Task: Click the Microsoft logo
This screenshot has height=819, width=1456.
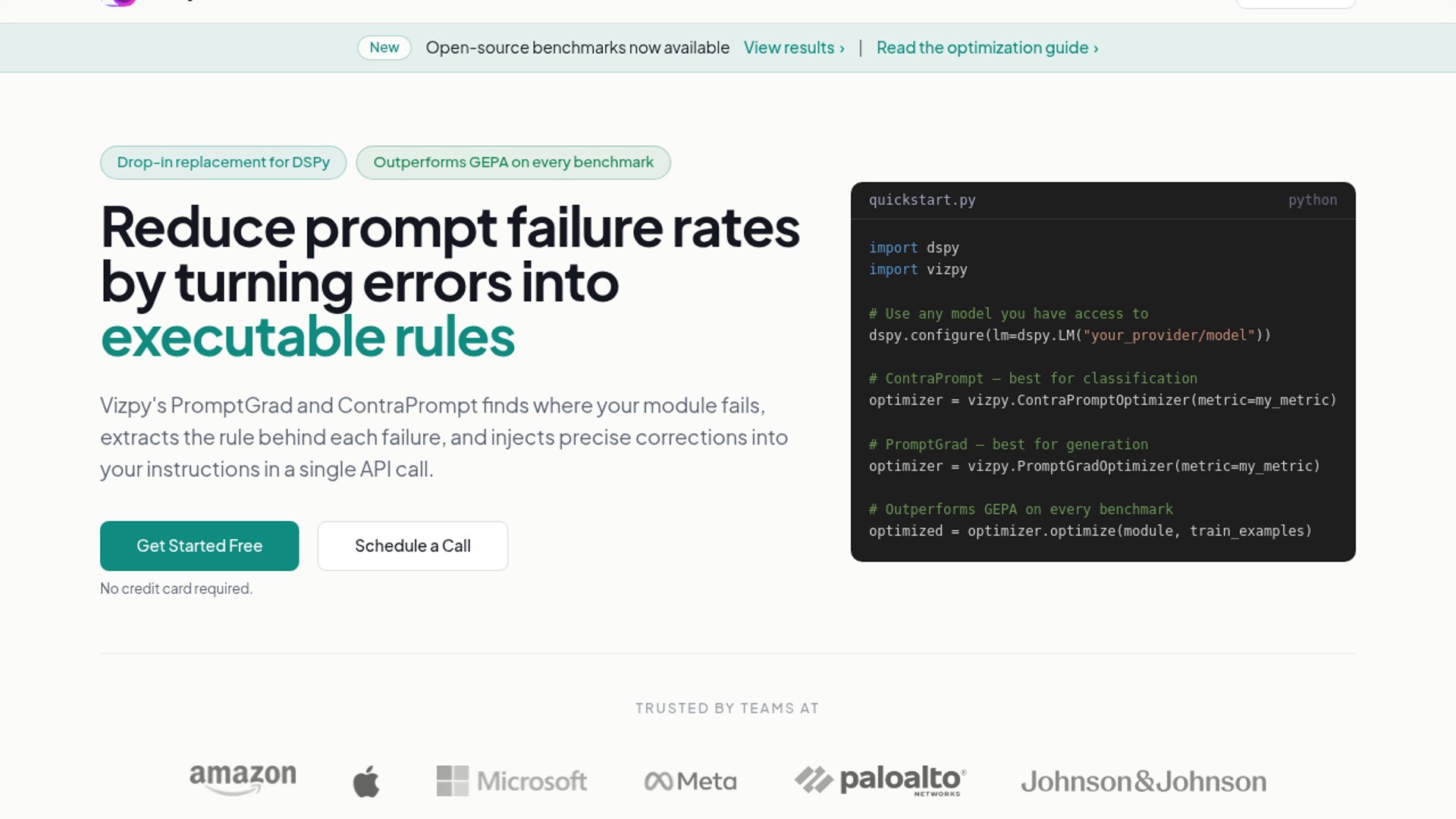Action: pos(512,781)
